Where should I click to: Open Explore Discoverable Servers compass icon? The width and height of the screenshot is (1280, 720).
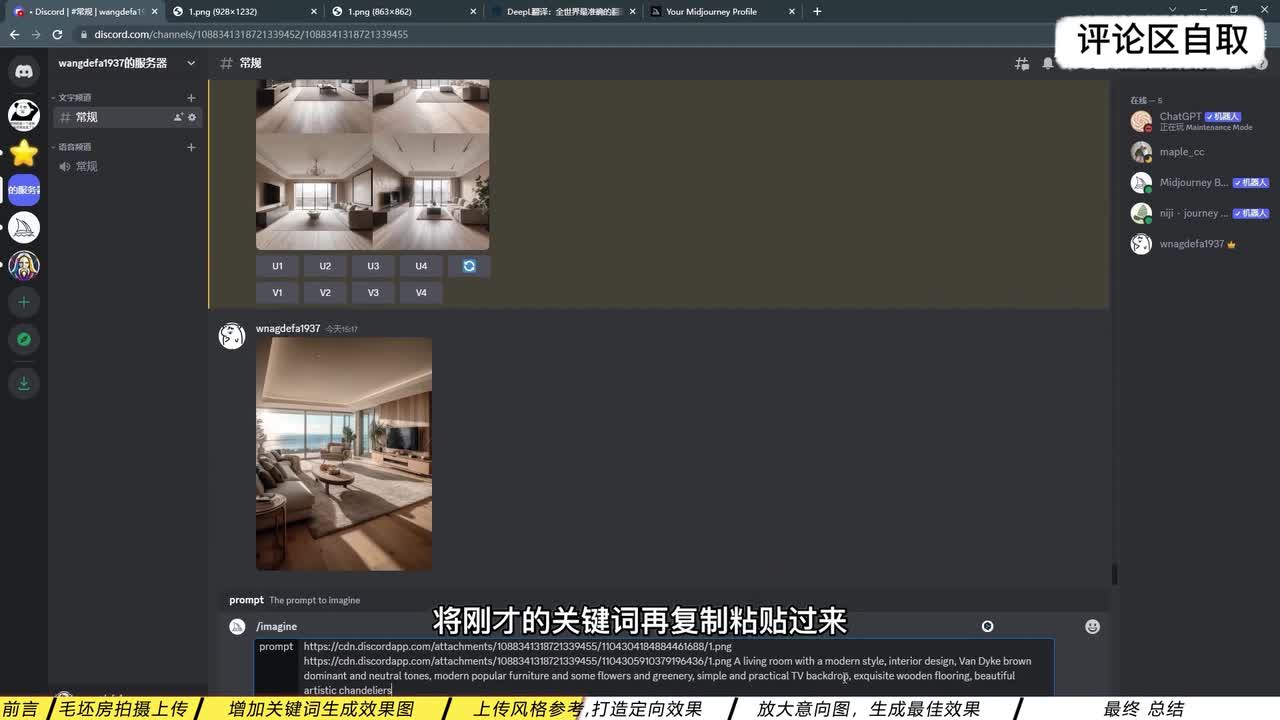coord(24,340)
